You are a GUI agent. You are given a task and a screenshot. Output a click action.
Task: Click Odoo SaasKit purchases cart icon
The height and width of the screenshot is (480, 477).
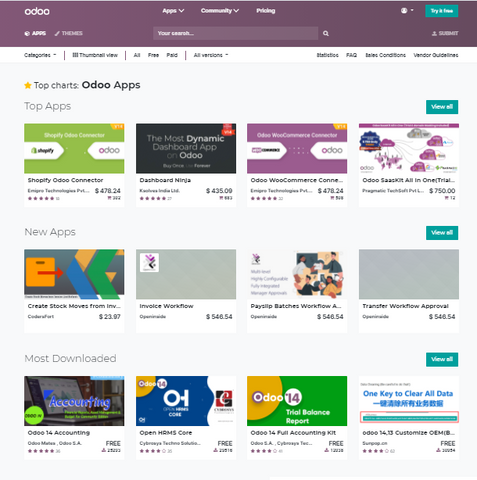[447, 198]
